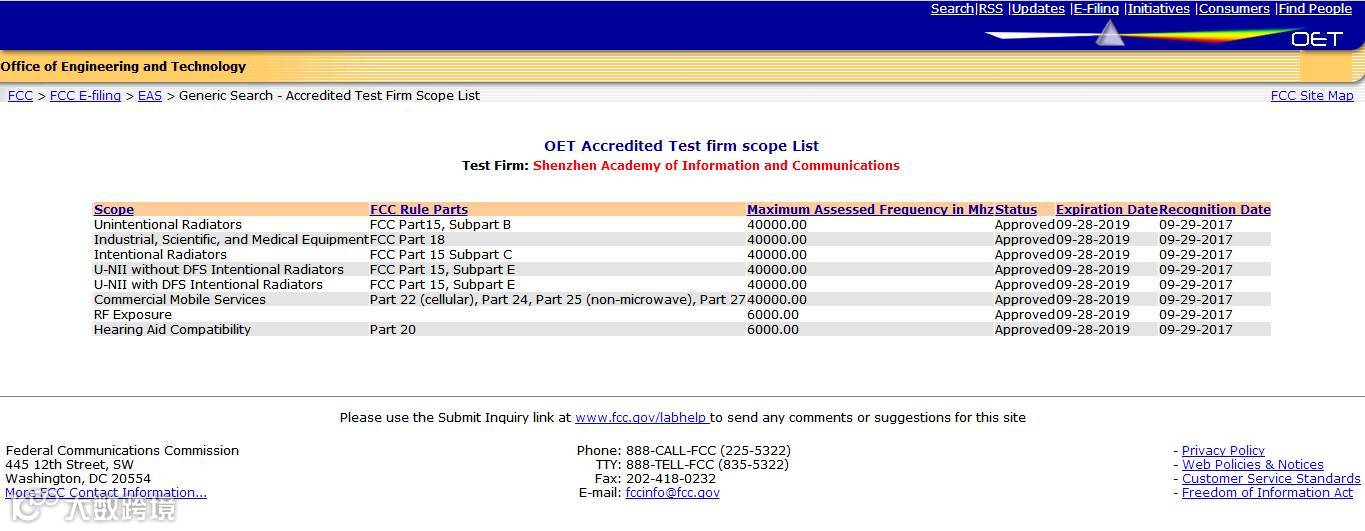The image size is (1365, 531).
Task: Follow the FCC breadcrumb link
Action: [x=20, y=96]
